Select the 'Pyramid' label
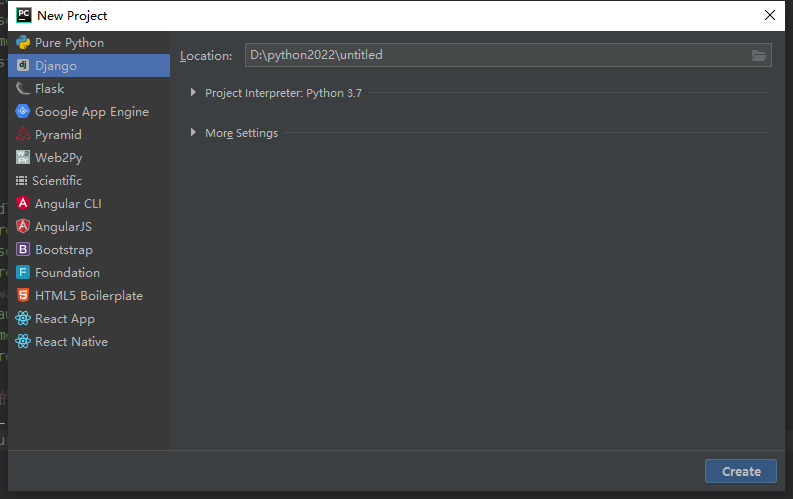 click(58, 135)
